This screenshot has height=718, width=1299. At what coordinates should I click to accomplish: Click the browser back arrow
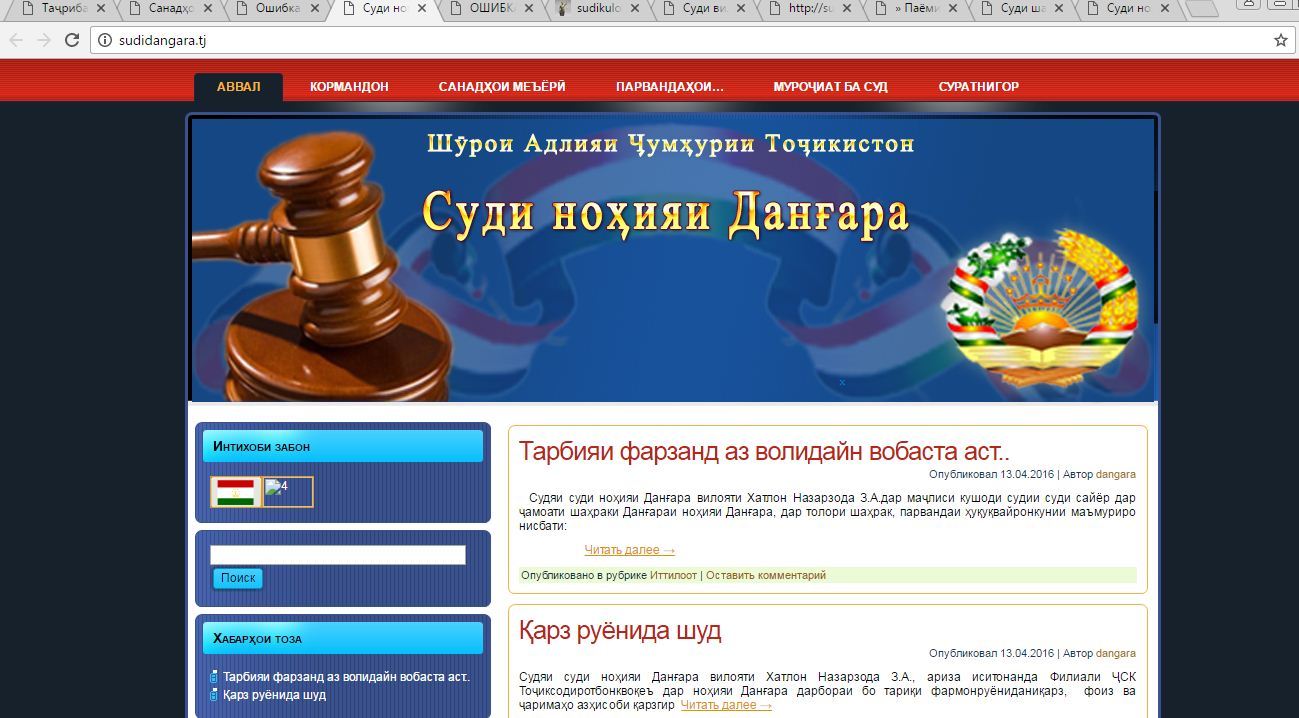(x=16, y=41)
